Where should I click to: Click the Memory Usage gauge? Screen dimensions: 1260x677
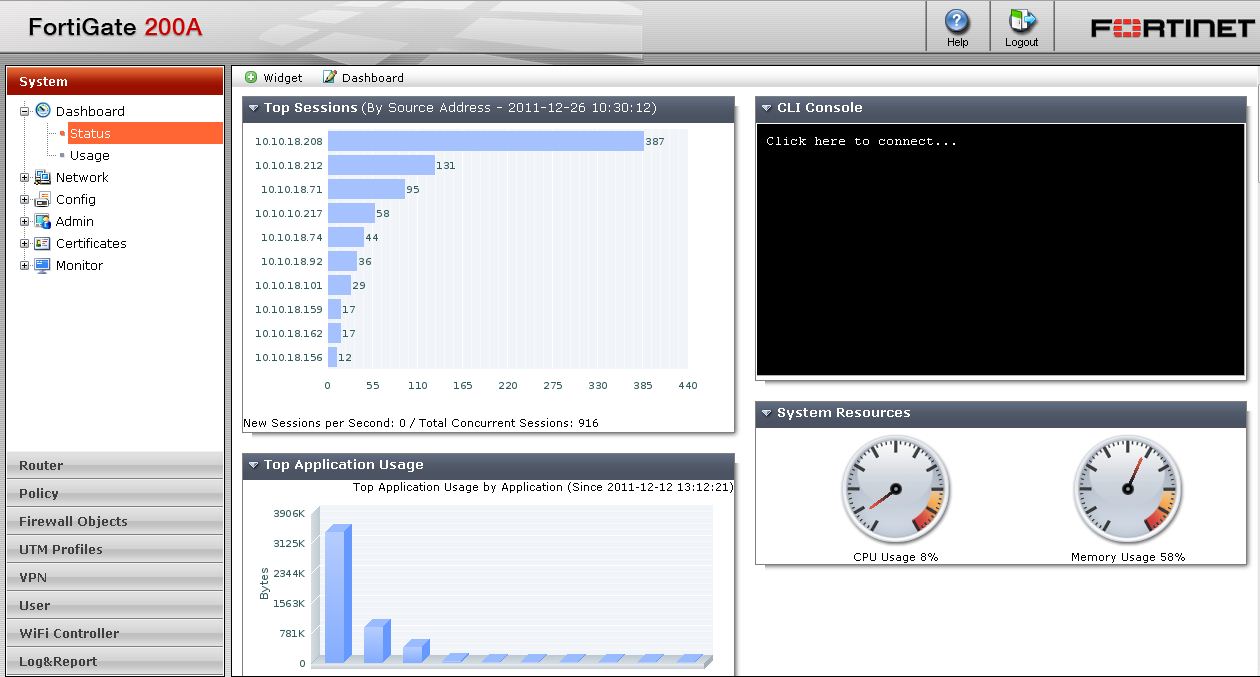(x=1128, y=490)
